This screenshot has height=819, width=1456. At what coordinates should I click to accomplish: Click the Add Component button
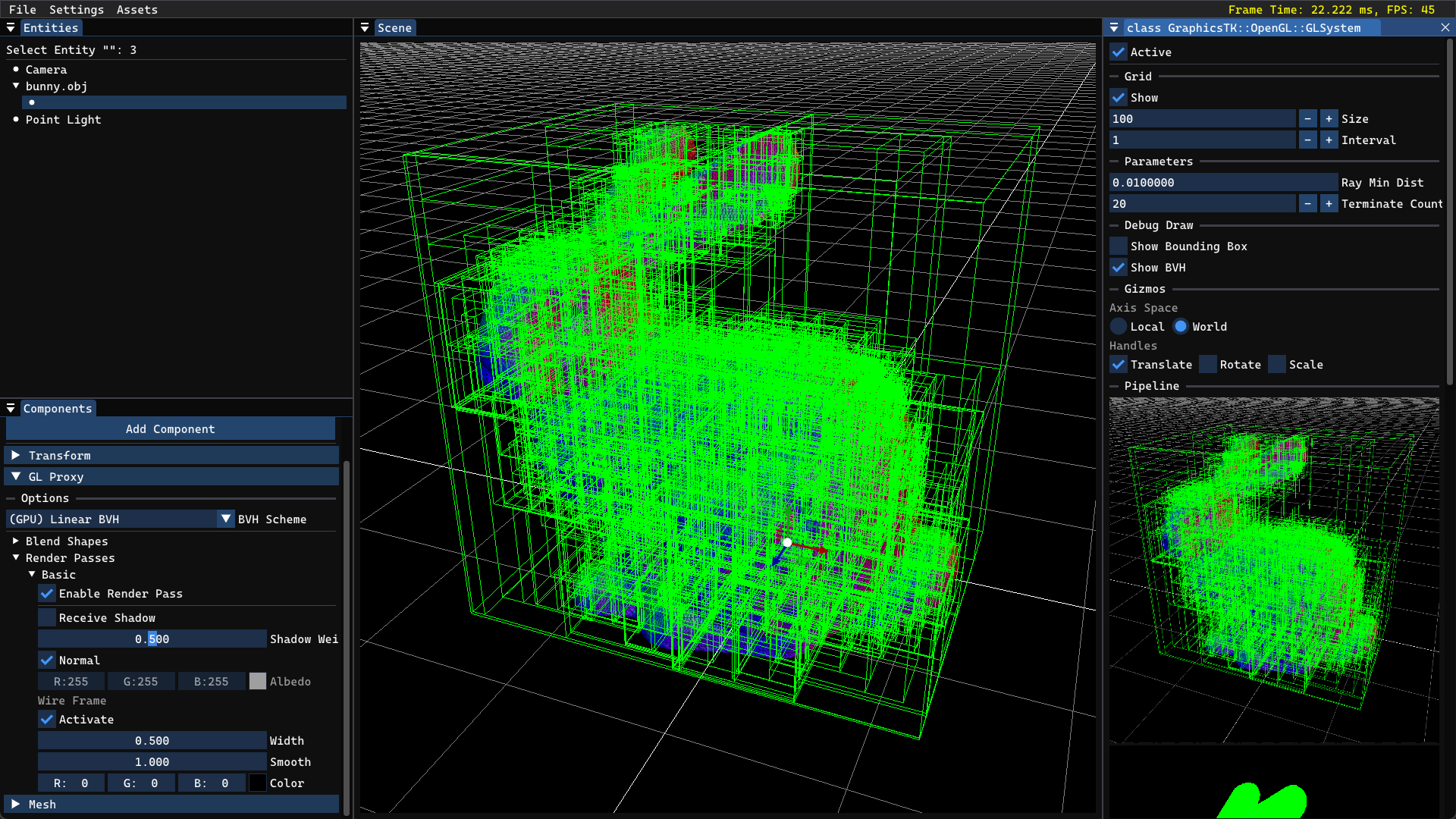tap(170, 429)
